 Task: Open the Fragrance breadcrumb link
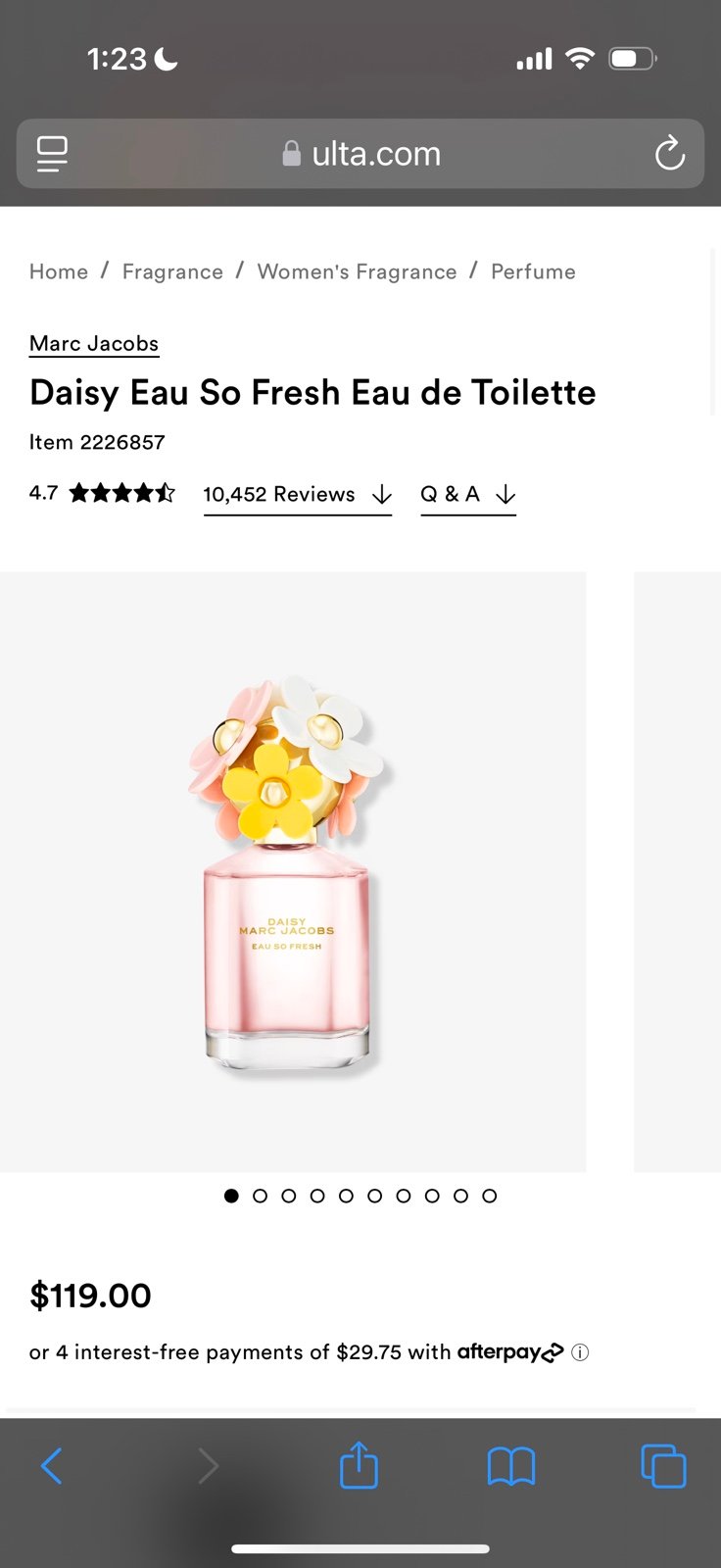click(x=172, y=271)
